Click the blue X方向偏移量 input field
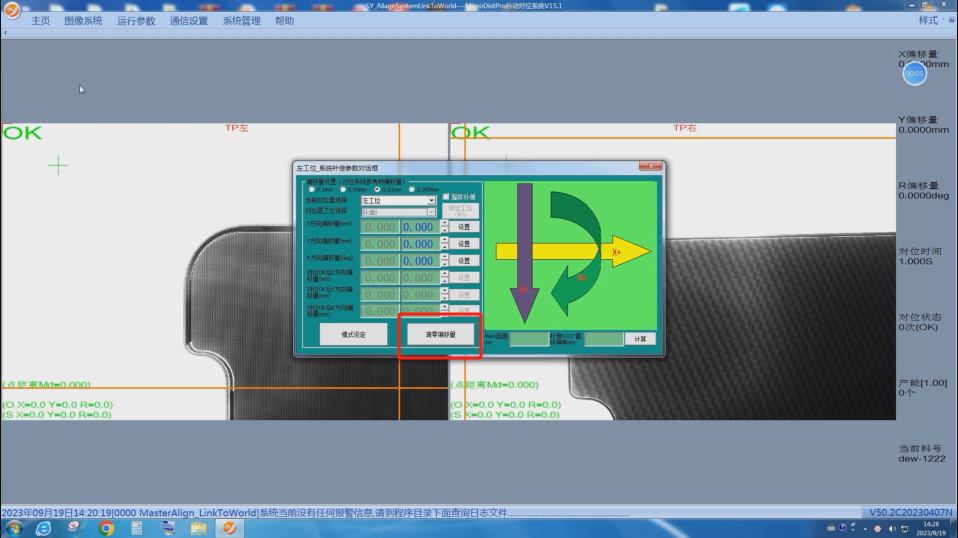The image size is (958, 538). click(419, 227)
